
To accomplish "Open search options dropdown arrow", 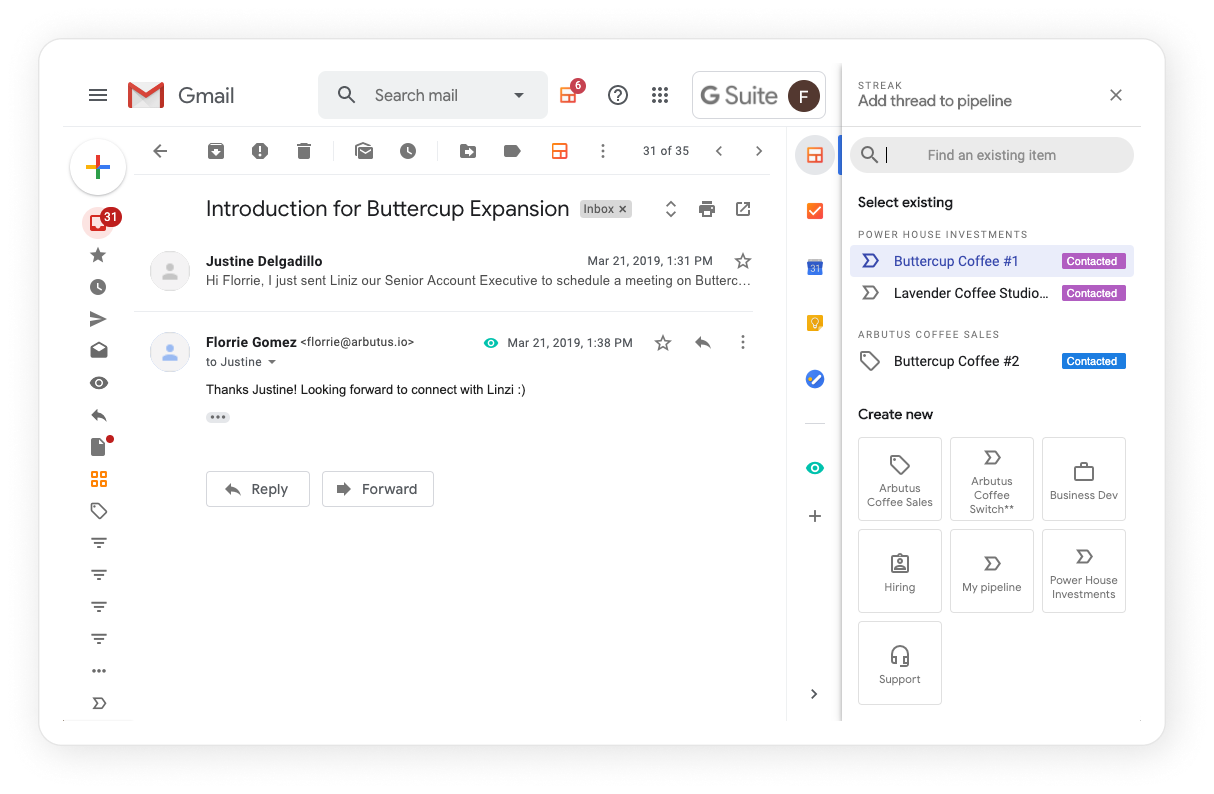I will click(519, 95).
